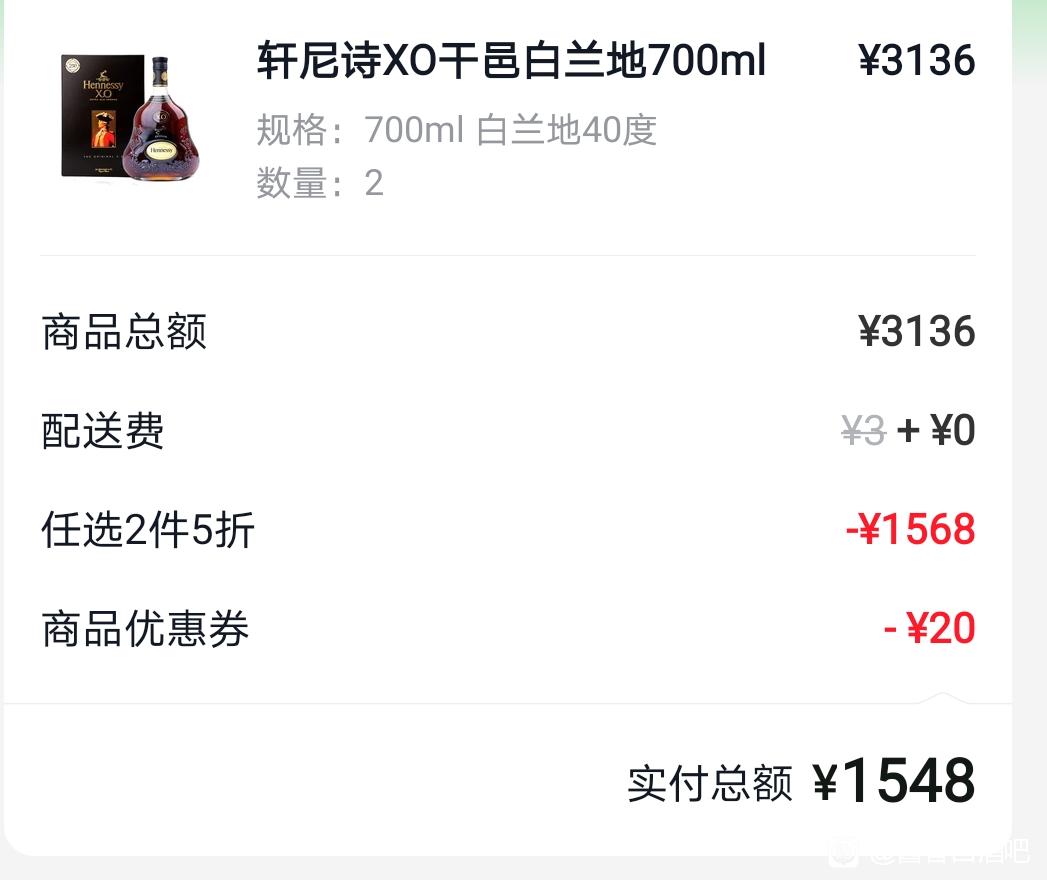Tap the -¥1568 discount amount

click(910, 529)
